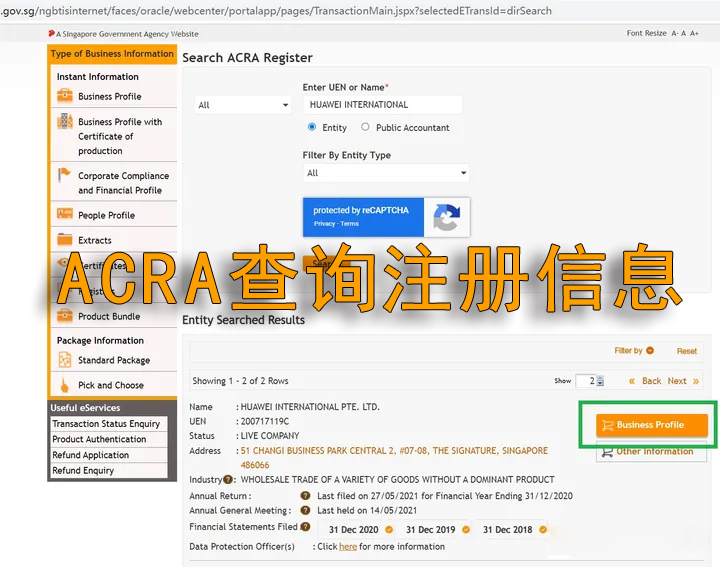Image resolution: width=720 pixels, height=567 pixels.
Task: Click the Reset link
Action: pyautogui.click(x=686, y=351)
